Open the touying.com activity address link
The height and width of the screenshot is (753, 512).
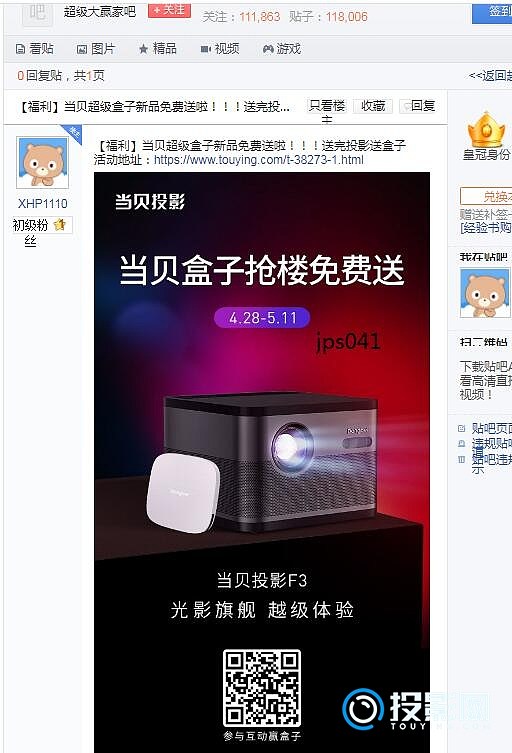258,159
